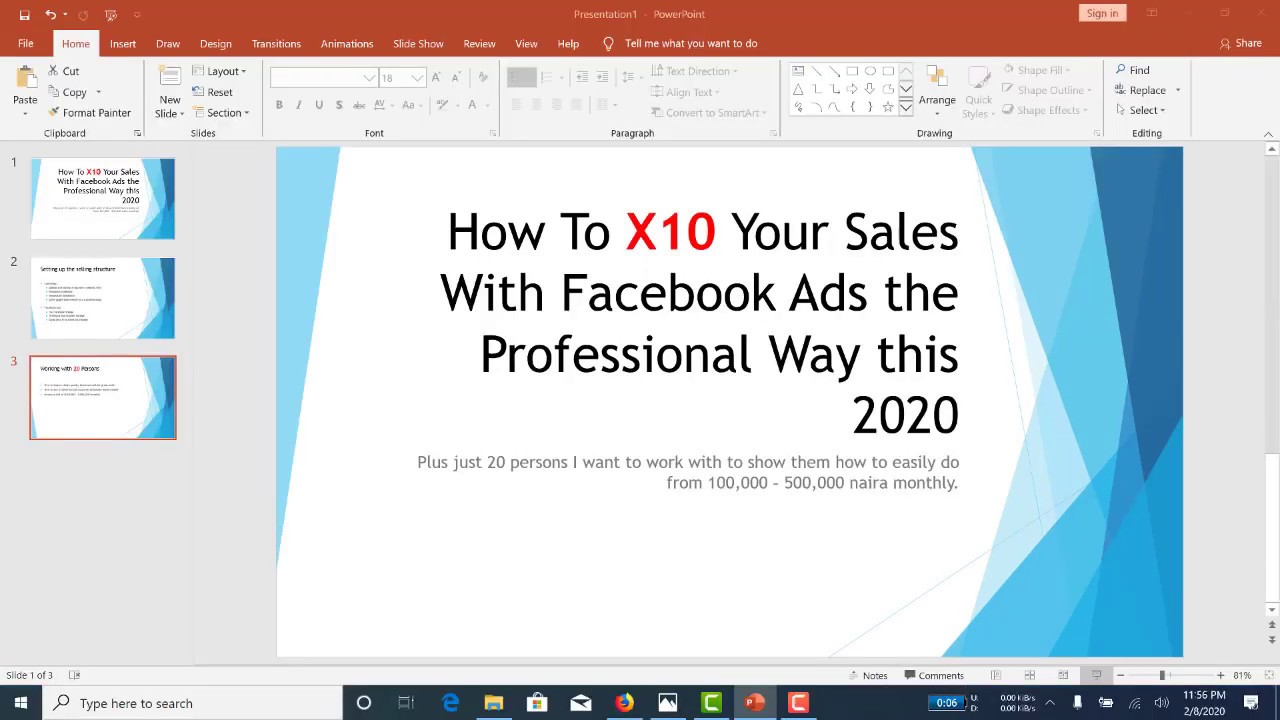Select the Format Painter tool
Viewport: 1280px width, 720px height.
coord(89,113)
